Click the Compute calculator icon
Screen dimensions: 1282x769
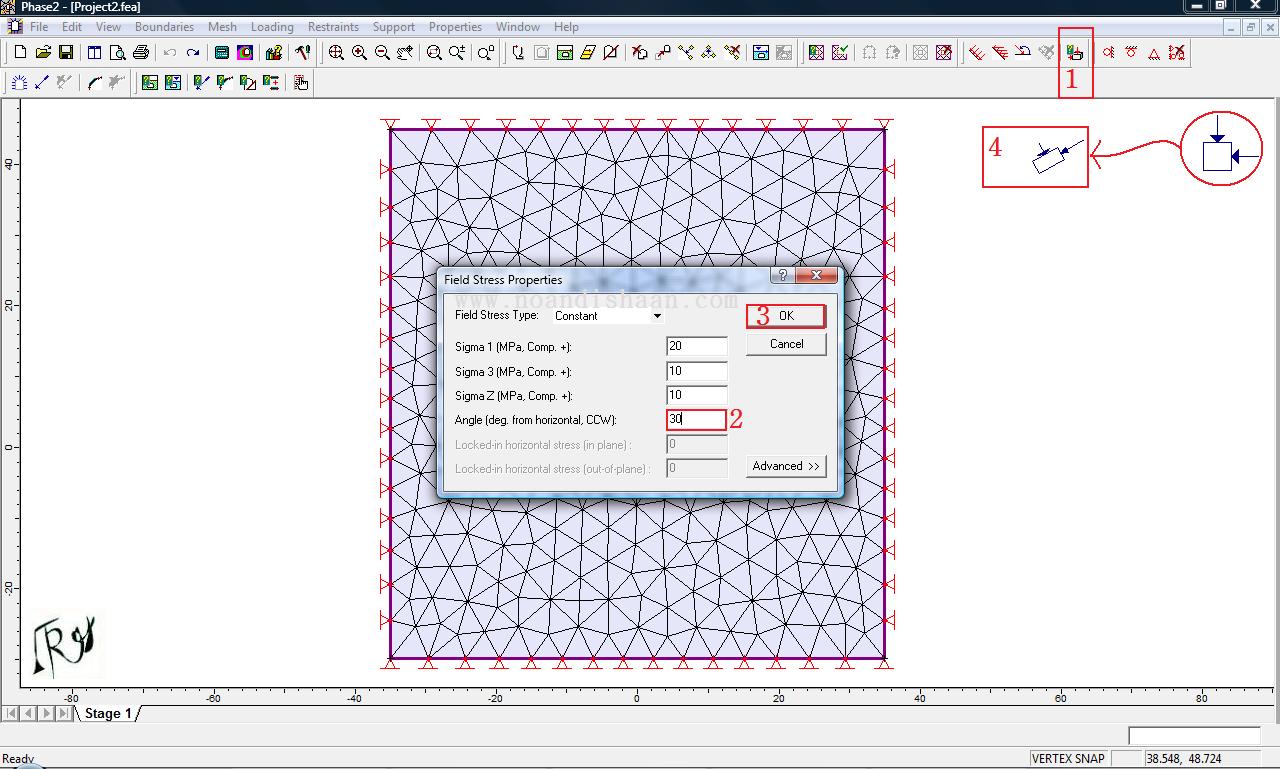pyautogui.click(x=222, y=52)
